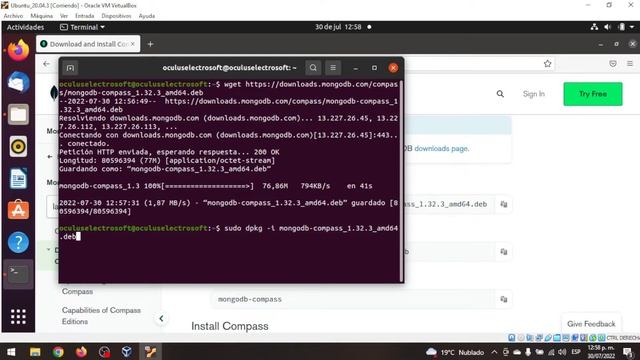Select the Download and Install Compass tab

(88, 44)
